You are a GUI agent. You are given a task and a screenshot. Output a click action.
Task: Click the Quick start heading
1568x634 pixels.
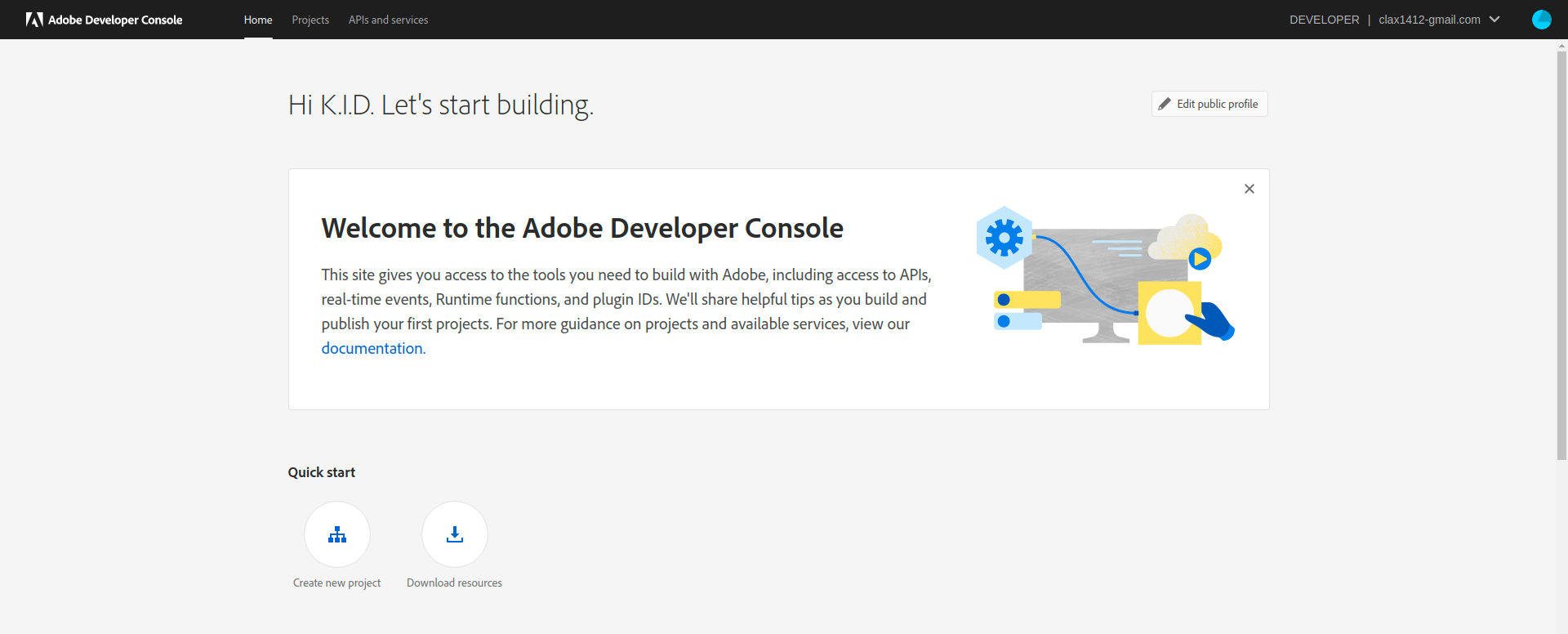click(321, 472)
